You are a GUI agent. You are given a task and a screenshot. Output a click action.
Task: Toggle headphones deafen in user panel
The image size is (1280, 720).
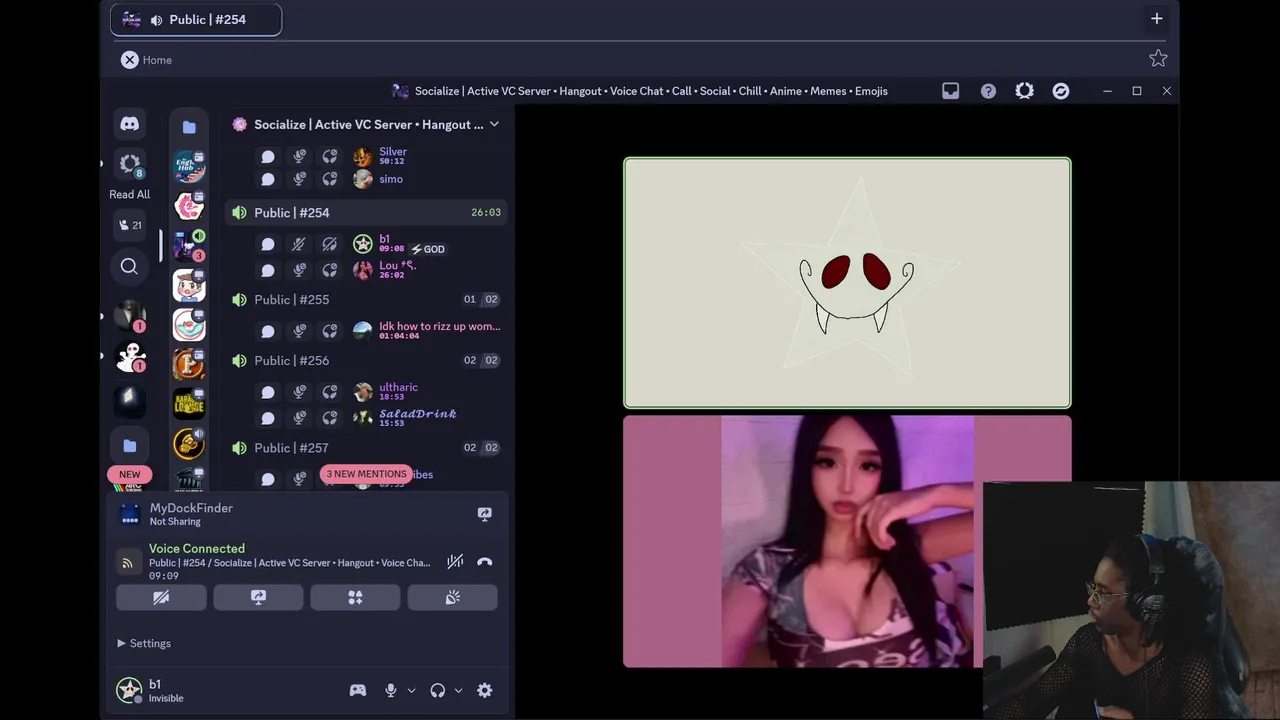pyautogui.click(x=437, y=690)
